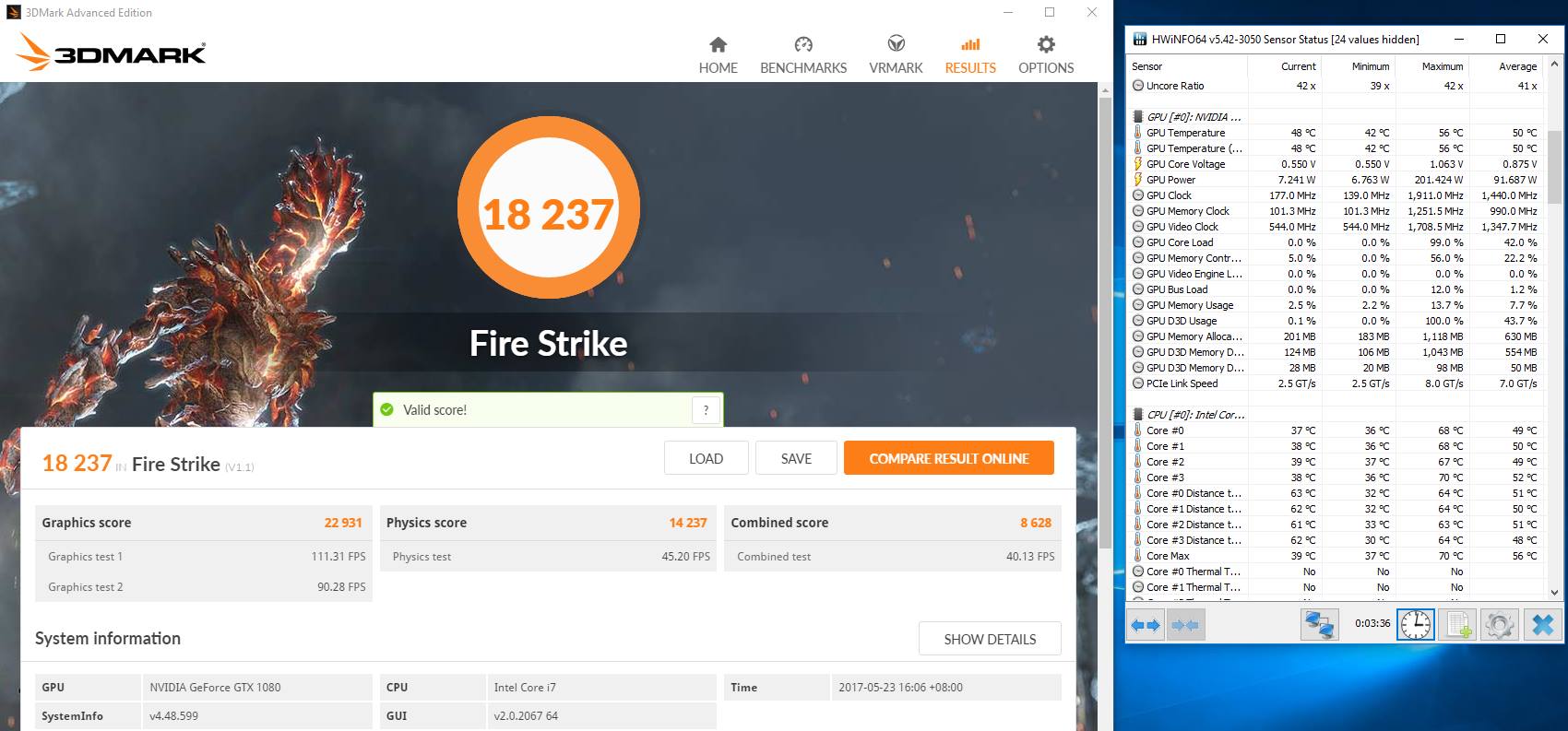Click the Graphics score value 22 931
The image size is (1568, 731).
tap(343, 523)
